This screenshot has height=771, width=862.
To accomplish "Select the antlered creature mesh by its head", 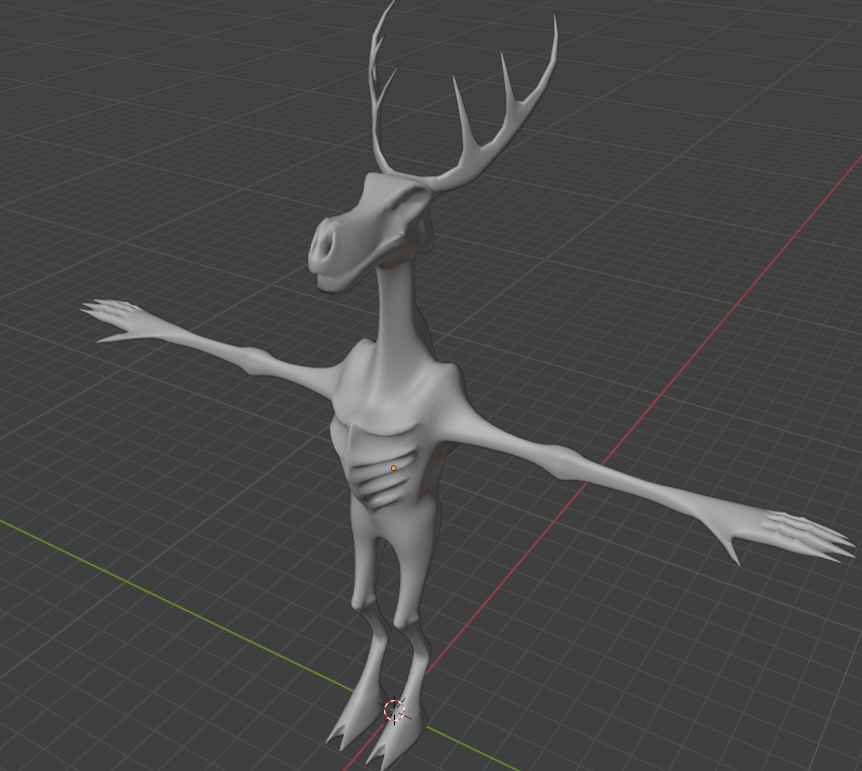I will coord(369,232).
